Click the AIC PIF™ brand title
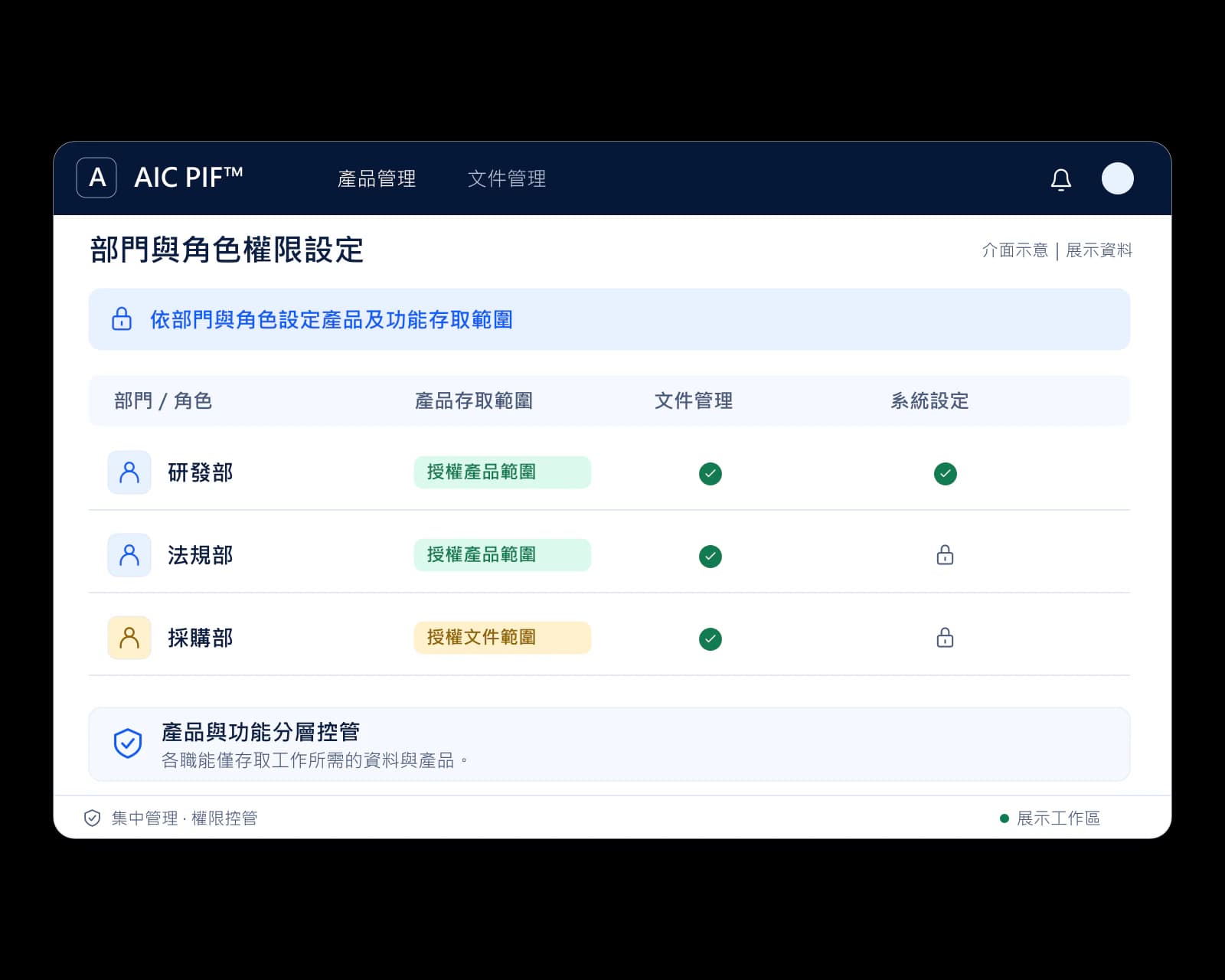 188,178
